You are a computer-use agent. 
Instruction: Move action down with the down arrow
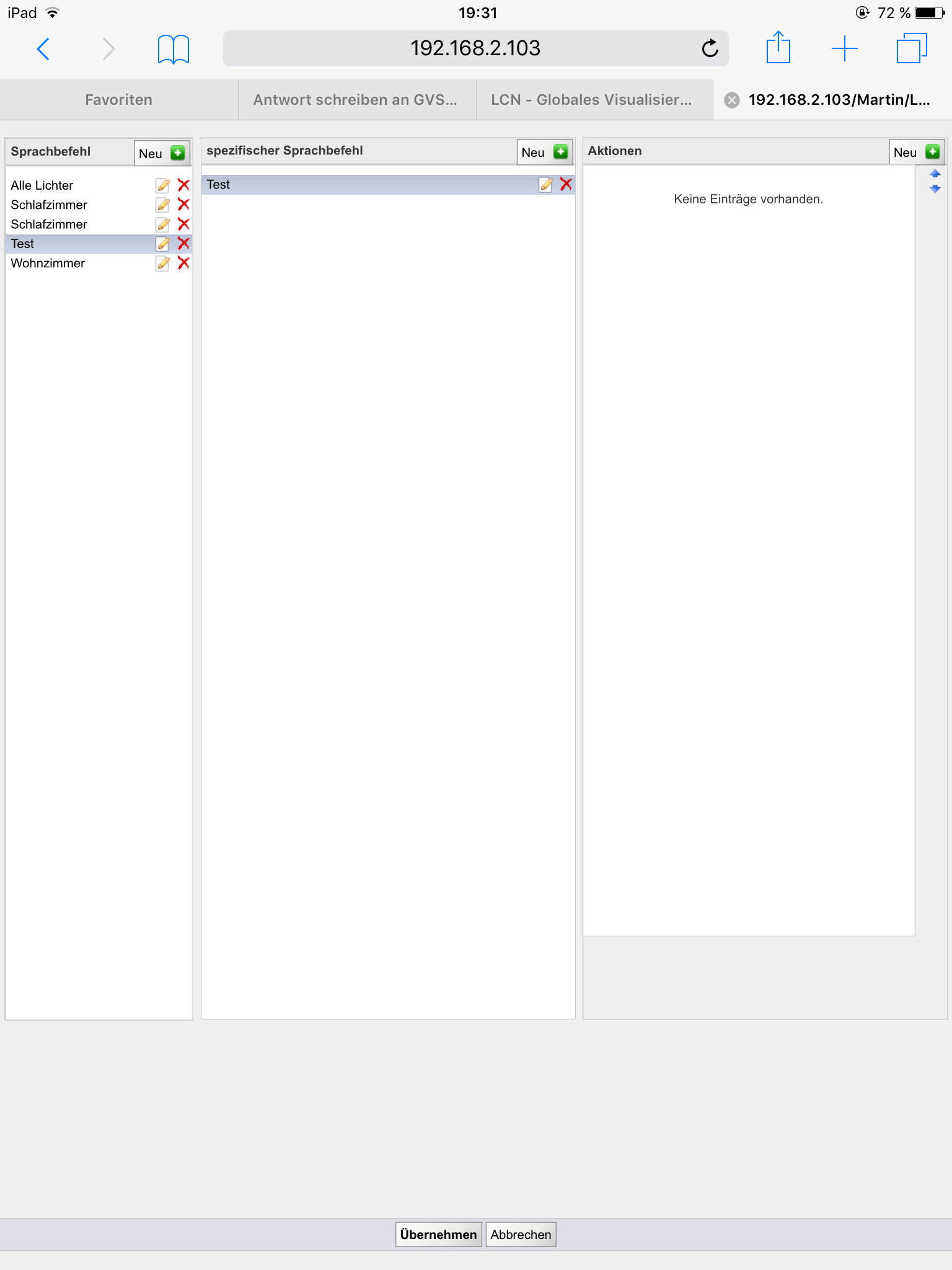pyautogui.click(x=935, y=189)
